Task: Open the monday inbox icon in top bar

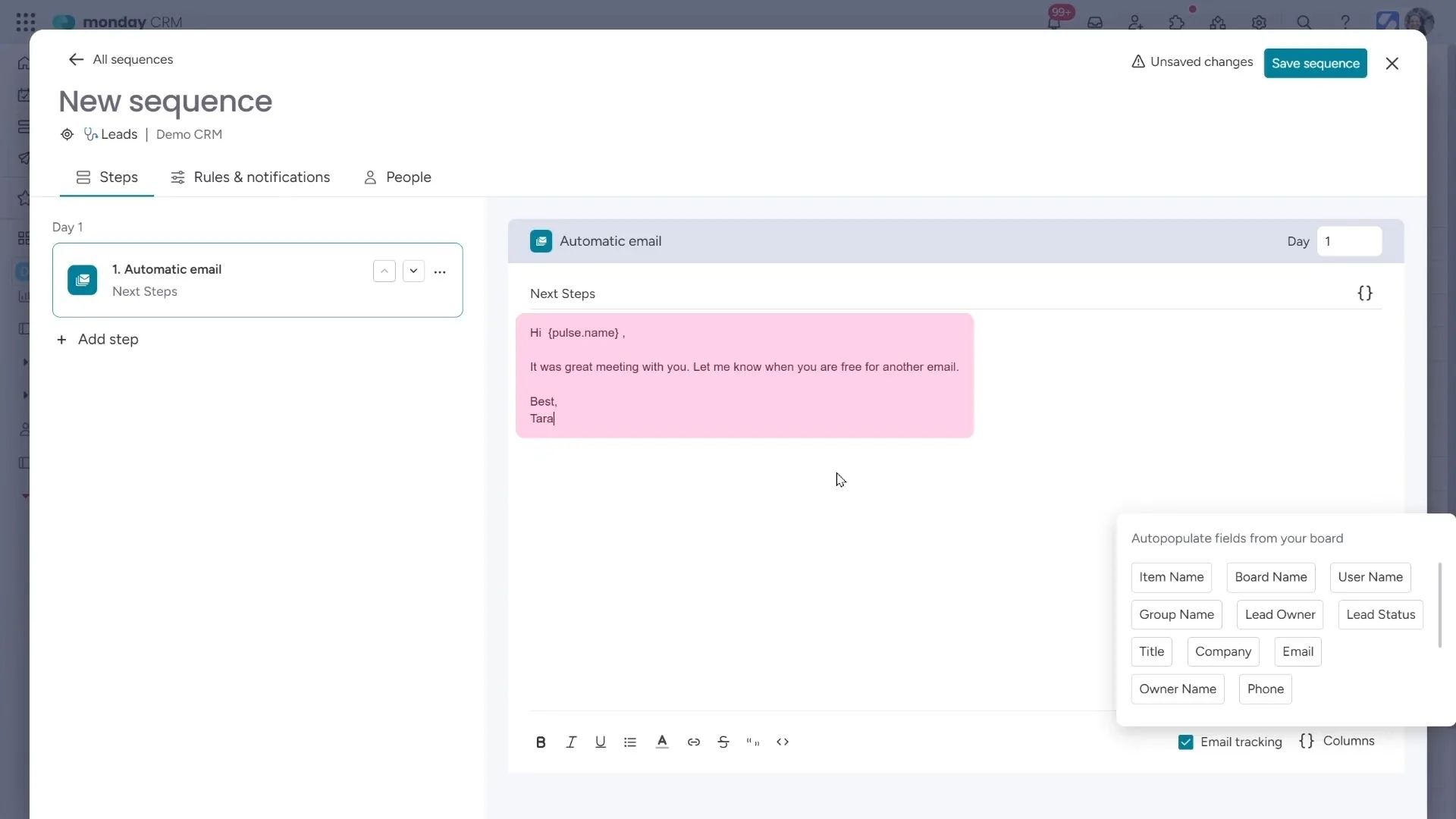Action: (x=1094, y=21)
